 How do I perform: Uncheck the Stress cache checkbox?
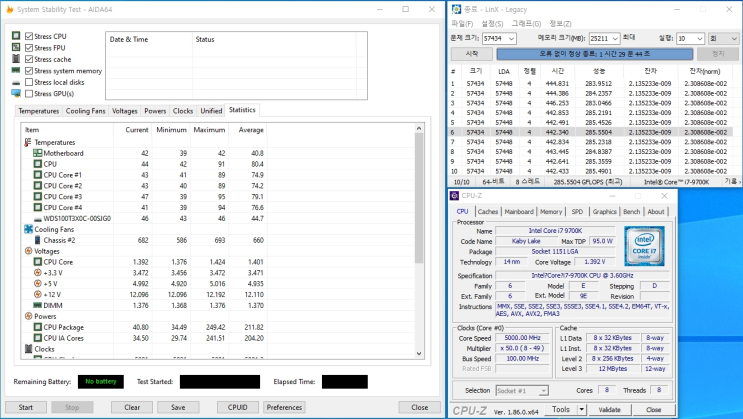pyautogui.click(x=29, y=59)
